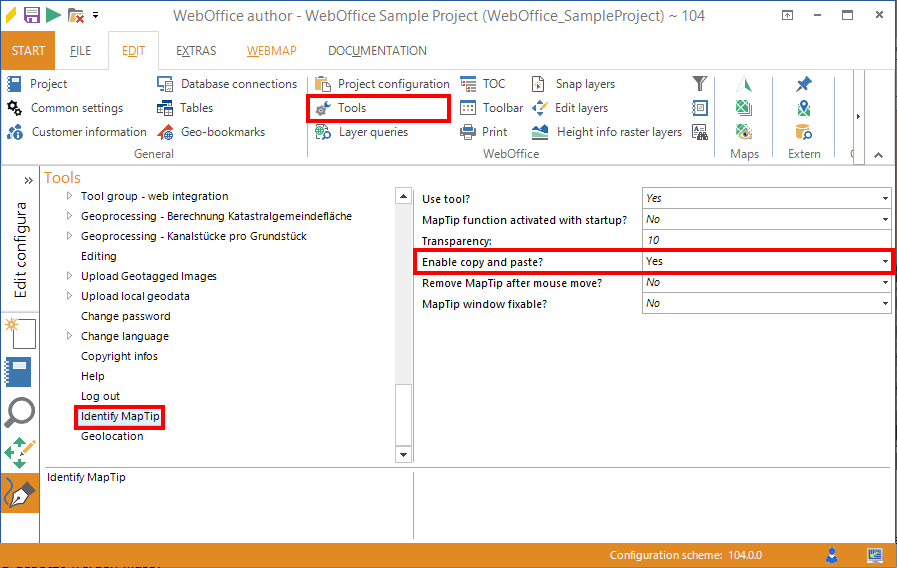Click the blue notebook icon in sidebar
Viewport: 897px width, 568px height.
pos(19,372)
